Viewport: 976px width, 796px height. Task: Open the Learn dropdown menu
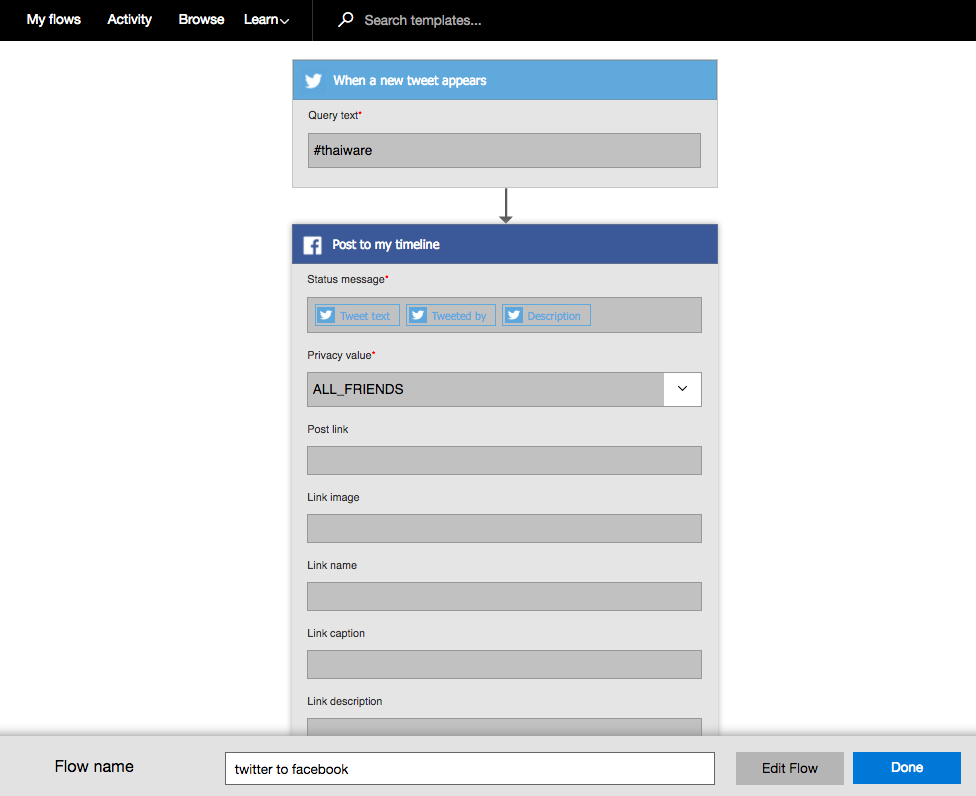point(266,20)
